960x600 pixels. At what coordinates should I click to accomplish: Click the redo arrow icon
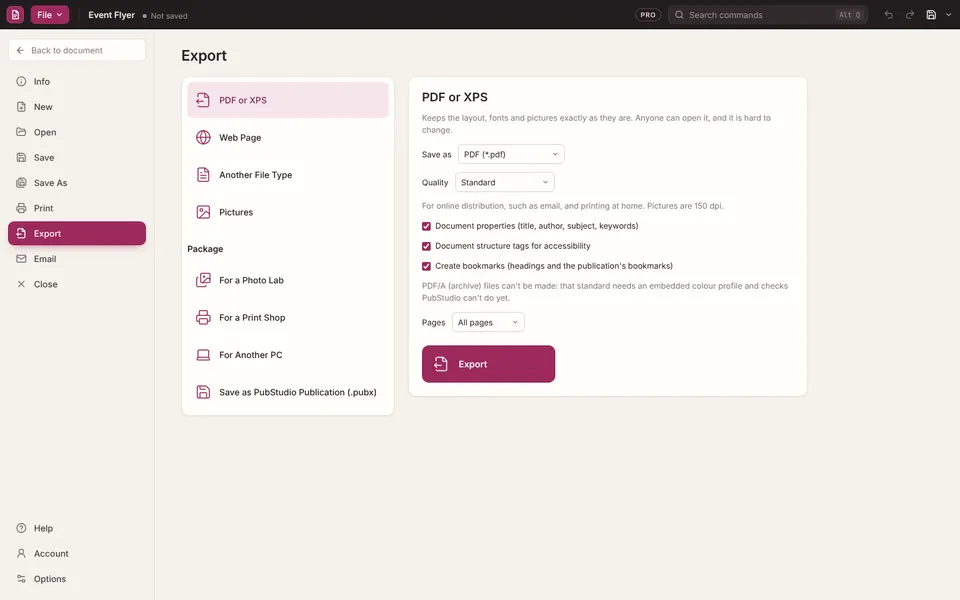[910, 15]
